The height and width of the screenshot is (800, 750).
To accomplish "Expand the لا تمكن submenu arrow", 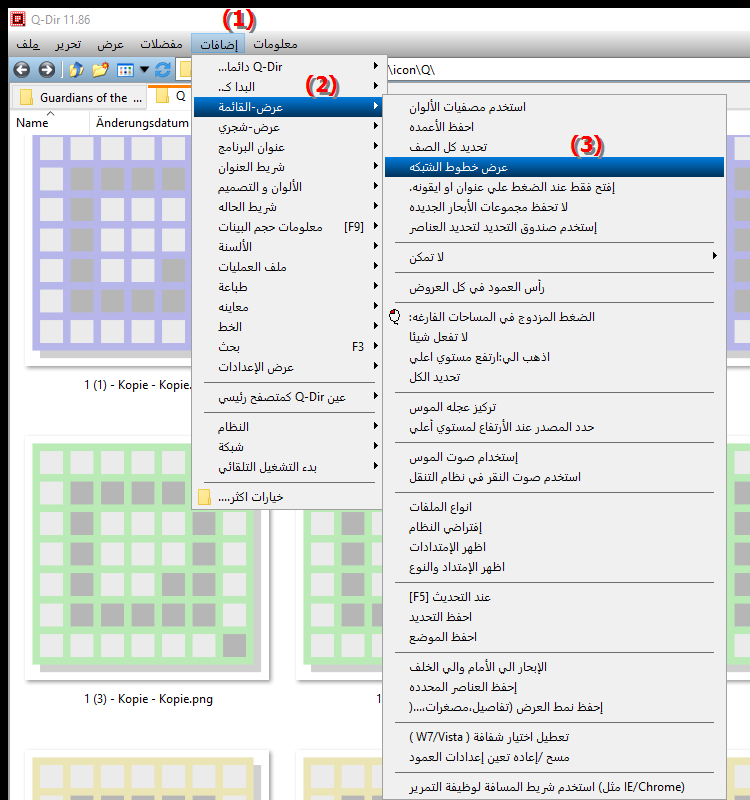I will [715, 256].
